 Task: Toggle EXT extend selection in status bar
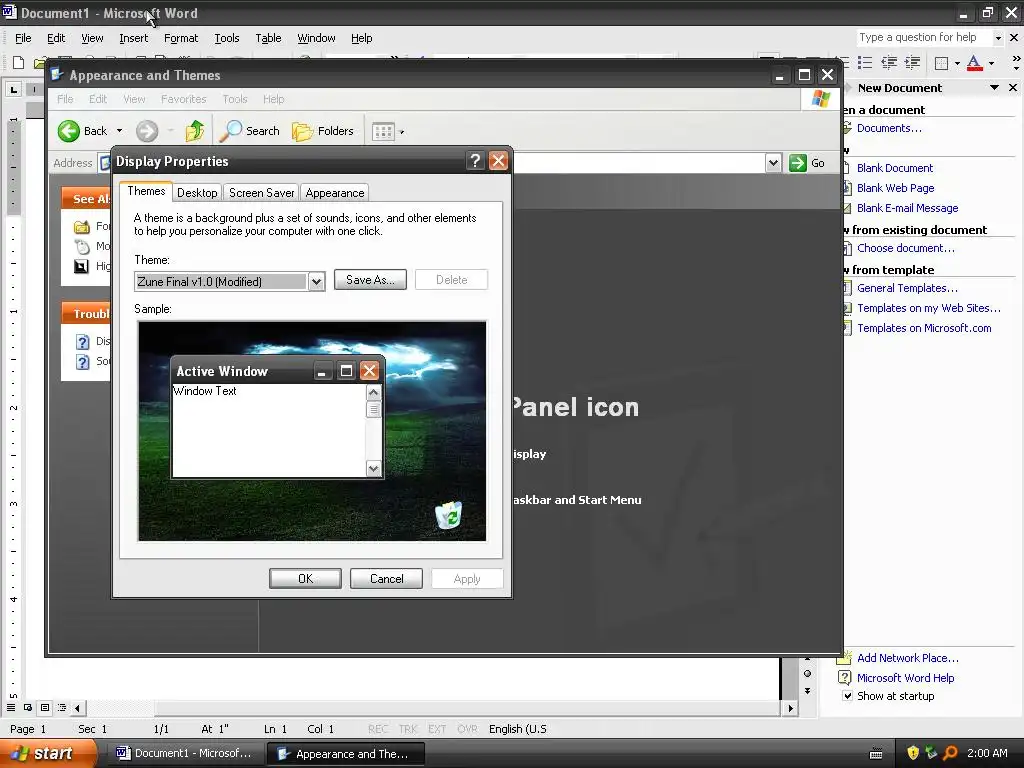[437, 729]
